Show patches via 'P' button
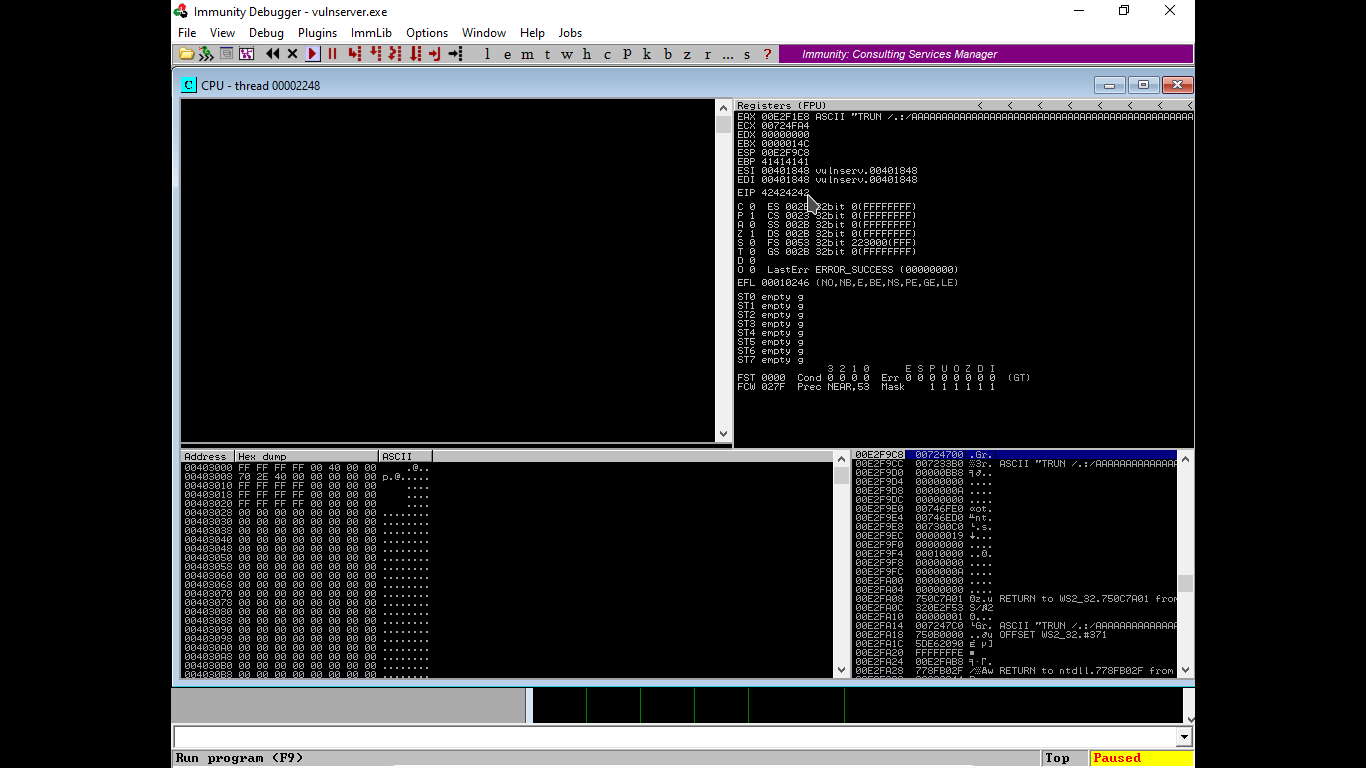The height and width of the screenshot is (768, 1366). coord(627,54)
